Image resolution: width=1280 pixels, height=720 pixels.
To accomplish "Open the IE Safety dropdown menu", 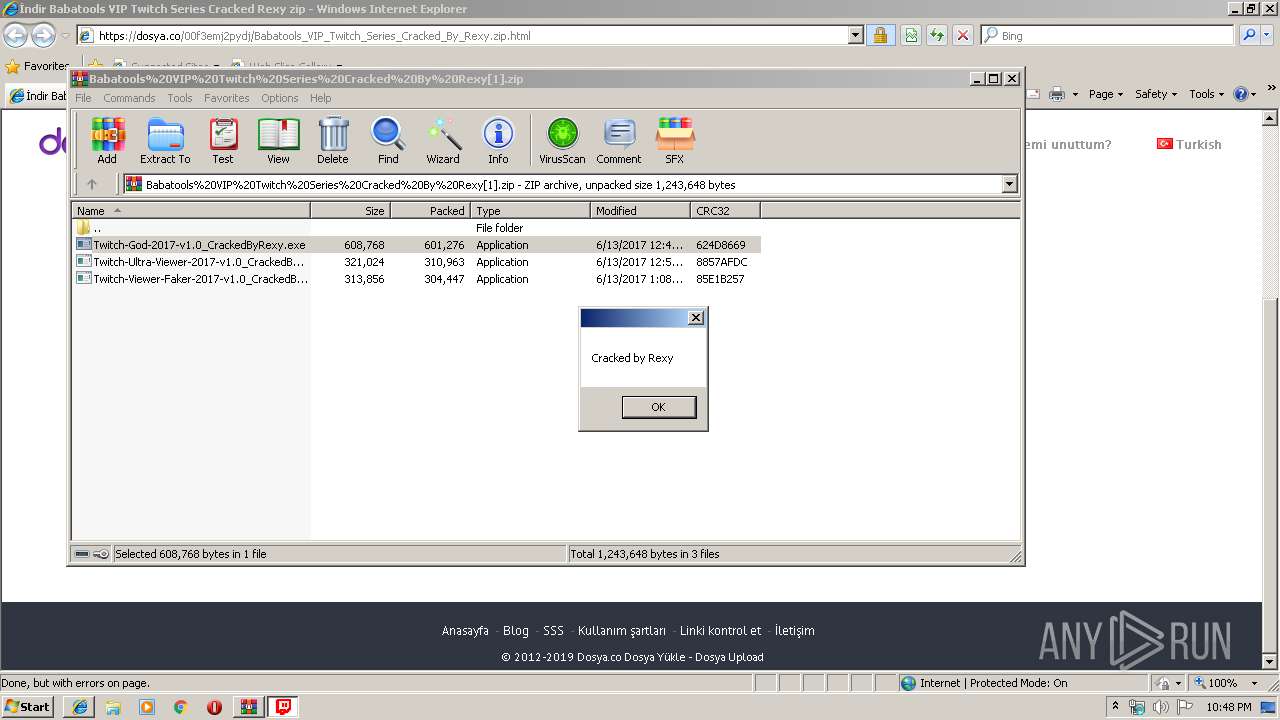I will pos(1157,94).
